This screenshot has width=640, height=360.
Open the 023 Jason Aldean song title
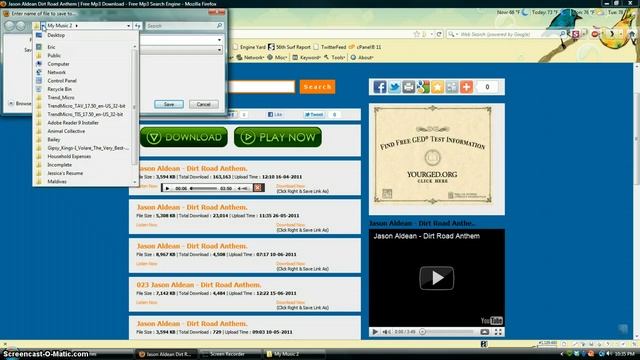point(199,284)
